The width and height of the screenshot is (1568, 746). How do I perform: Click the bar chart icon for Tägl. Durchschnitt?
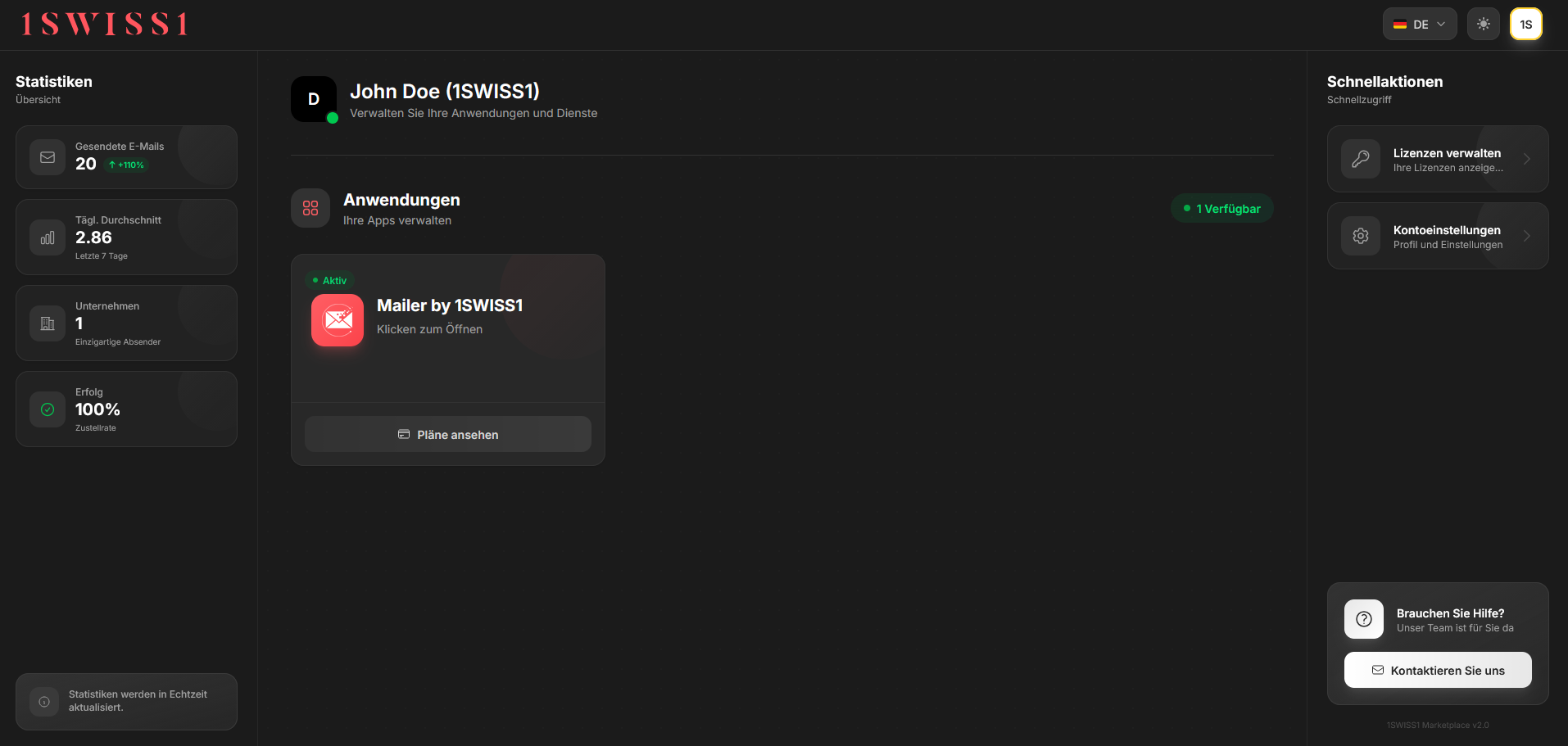click(x=48, y=237)
